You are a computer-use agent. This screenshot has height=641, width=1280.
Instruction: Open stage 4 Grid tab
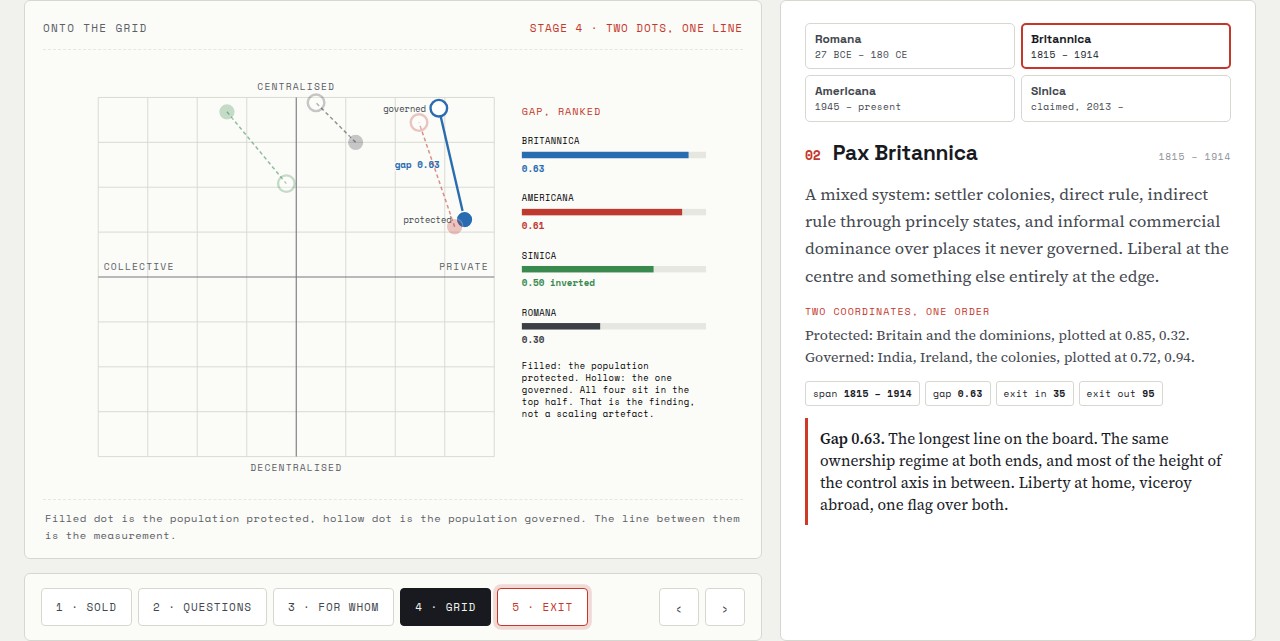[445, 607]
